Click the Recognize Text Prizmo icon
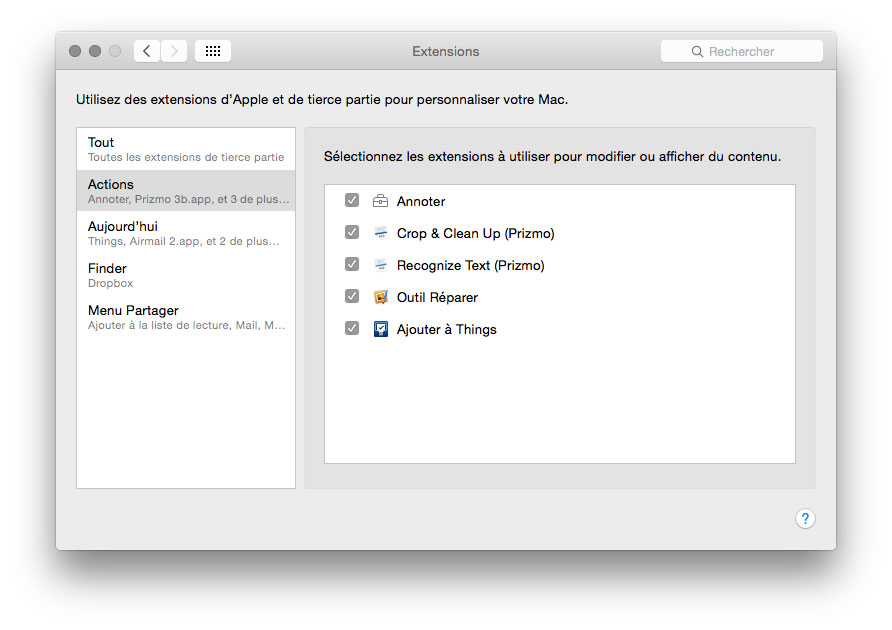This screenshot has height=630, width=892. [381, 265]
